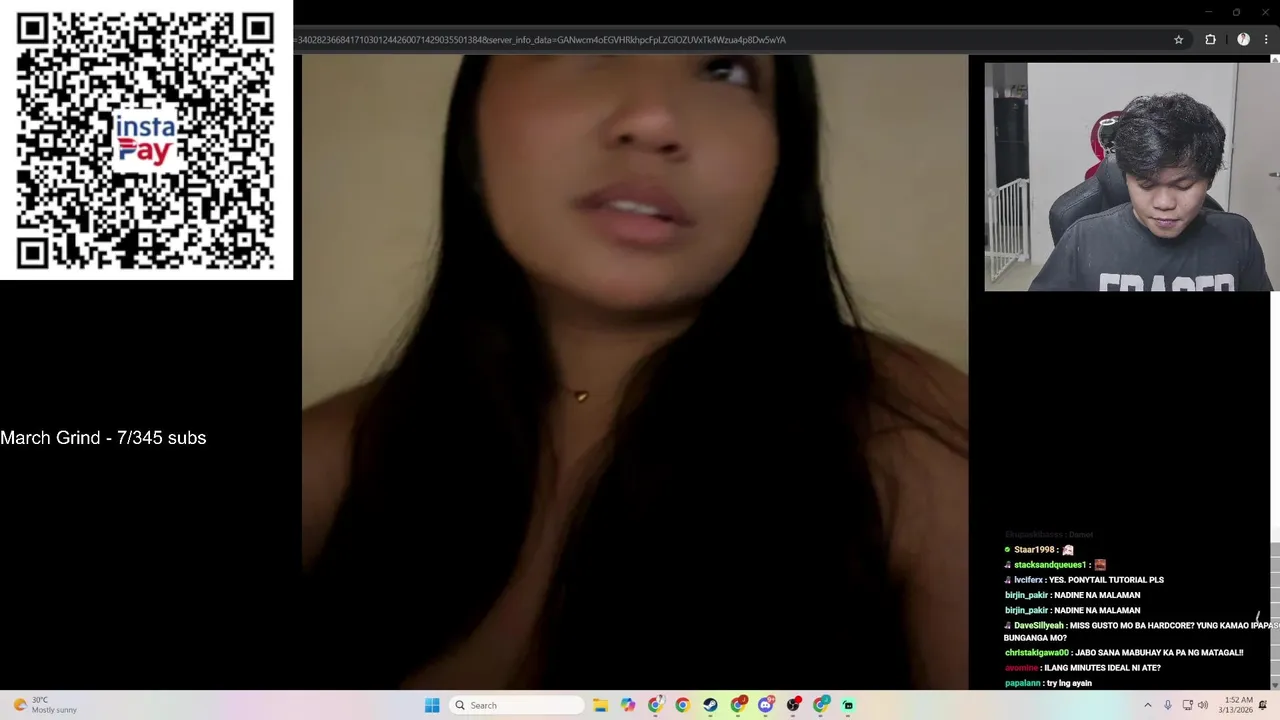1280x720 pixels.
Task: Click the InstaPay QR code image
Action: point(146,140)
